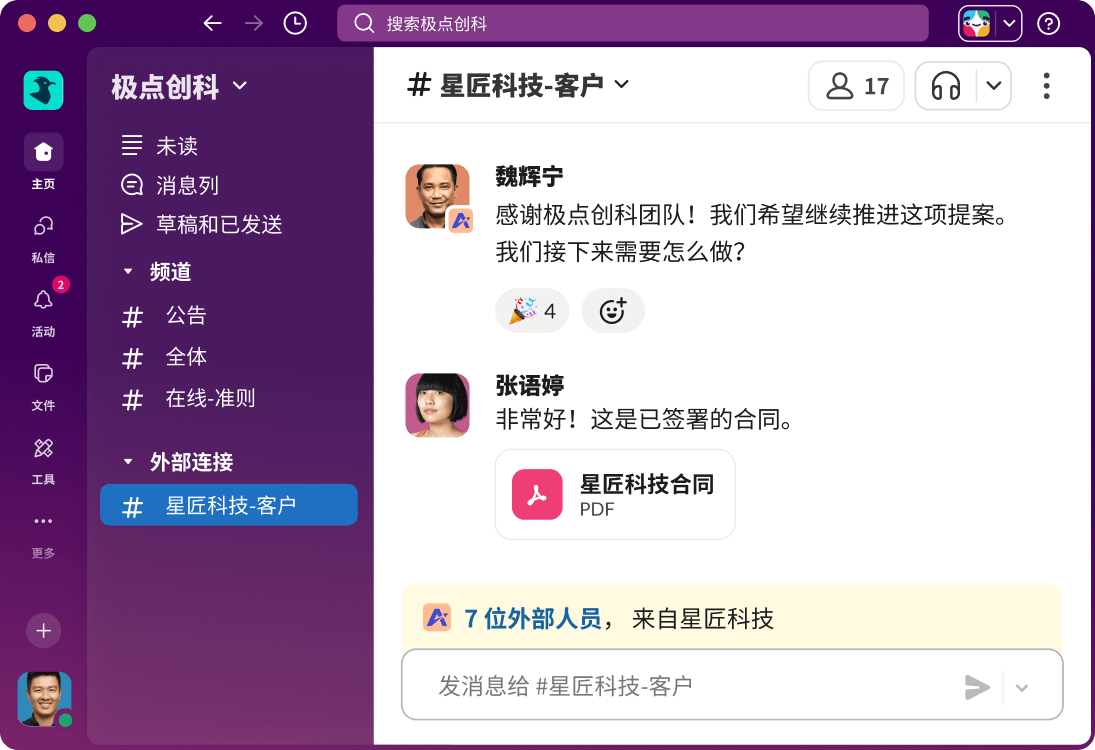Screen dimensions: 1095x750
Task: Toggle the 🎉 party reaction on 魏辉宁's message
Action: click(x=532, y=311)
